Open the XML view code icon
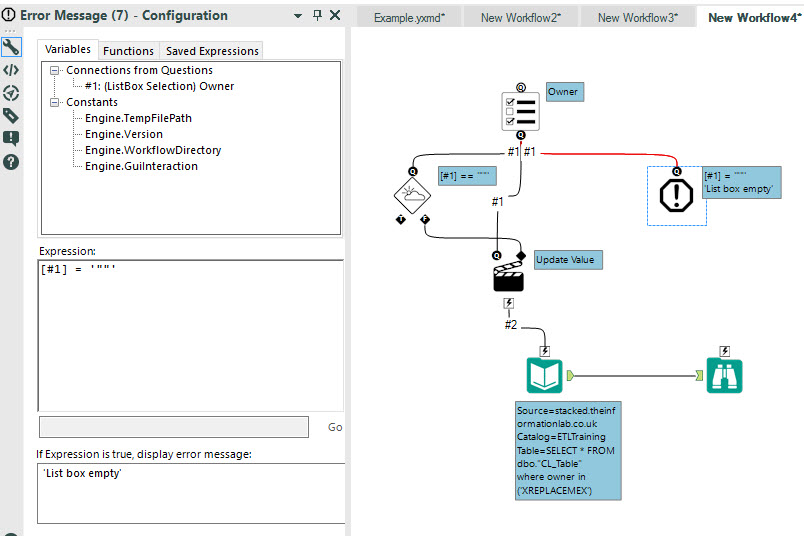This screenshot has width=804, height=536. pyautogui.click(x=11, y=70)
